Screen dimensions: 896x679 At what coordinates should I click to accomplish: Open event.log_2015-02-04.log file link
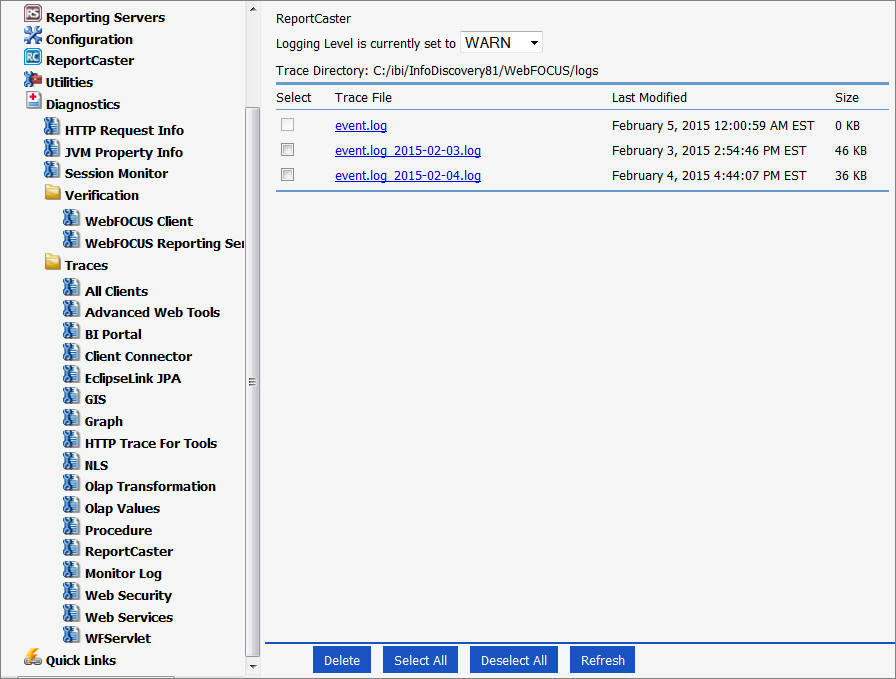[407, 176]
